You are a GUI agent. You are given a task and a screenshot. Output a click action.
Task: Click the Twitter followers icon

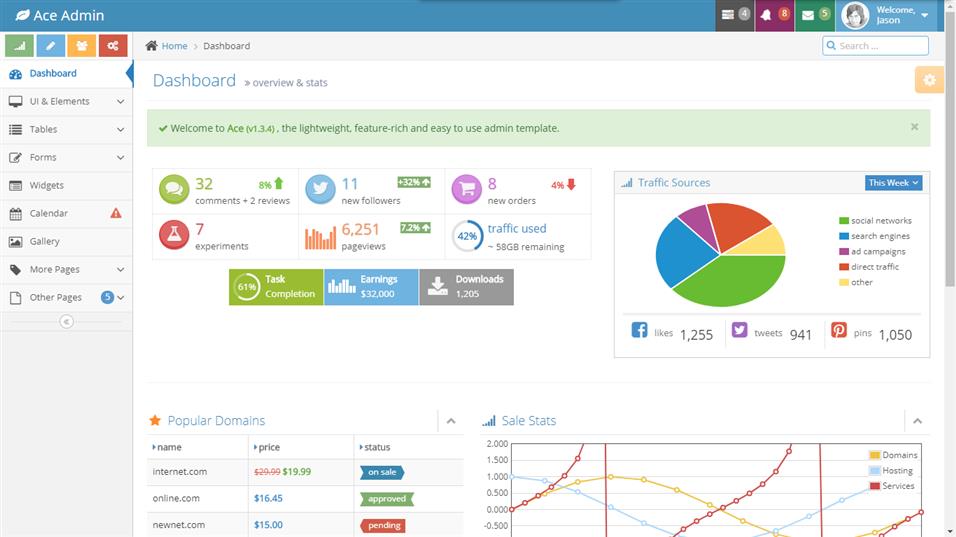320,189
